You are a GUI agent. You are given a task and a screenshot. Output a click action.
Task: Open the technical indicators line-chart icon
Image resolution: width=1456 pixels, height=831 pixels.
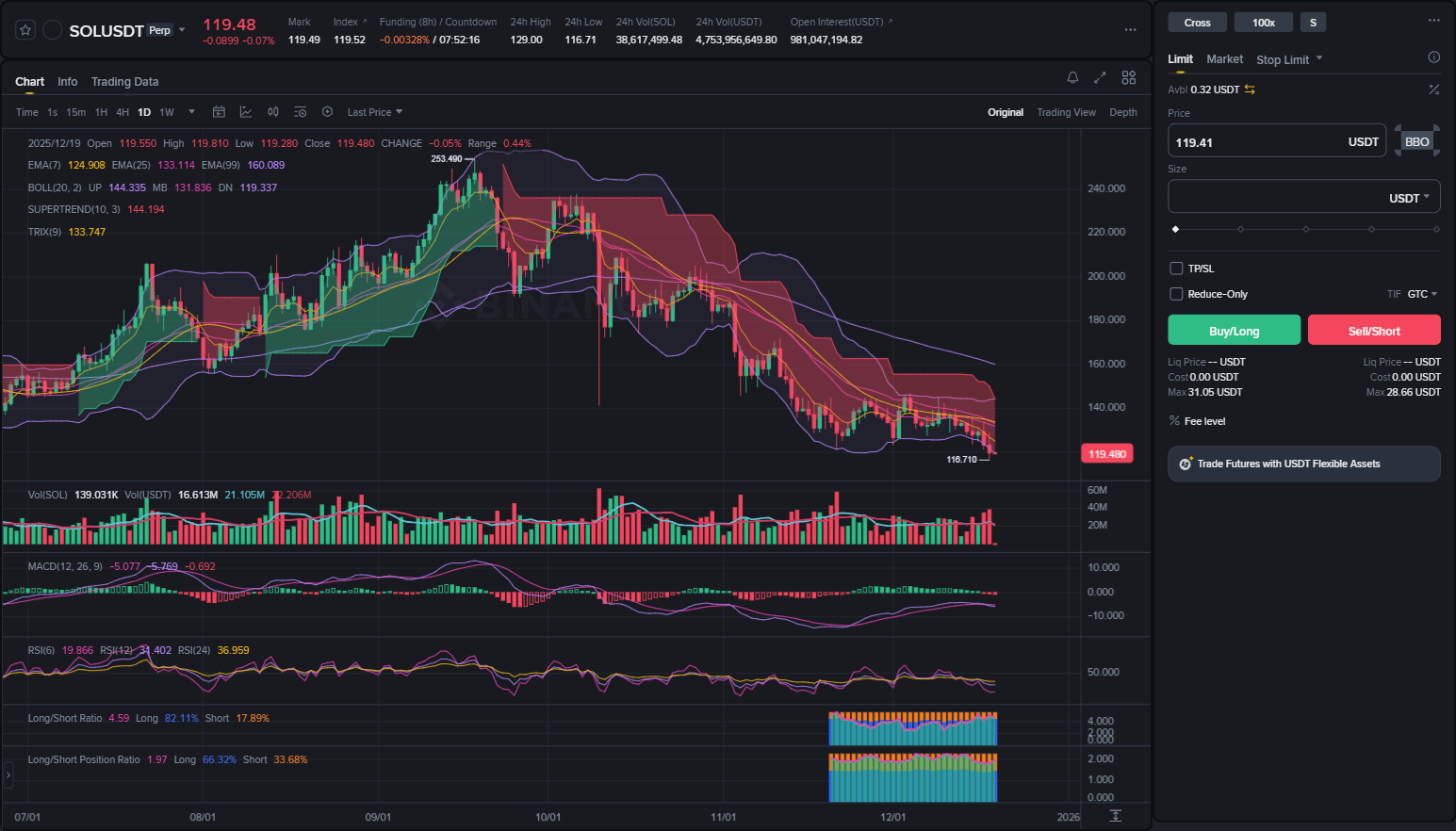pos(246,112)
